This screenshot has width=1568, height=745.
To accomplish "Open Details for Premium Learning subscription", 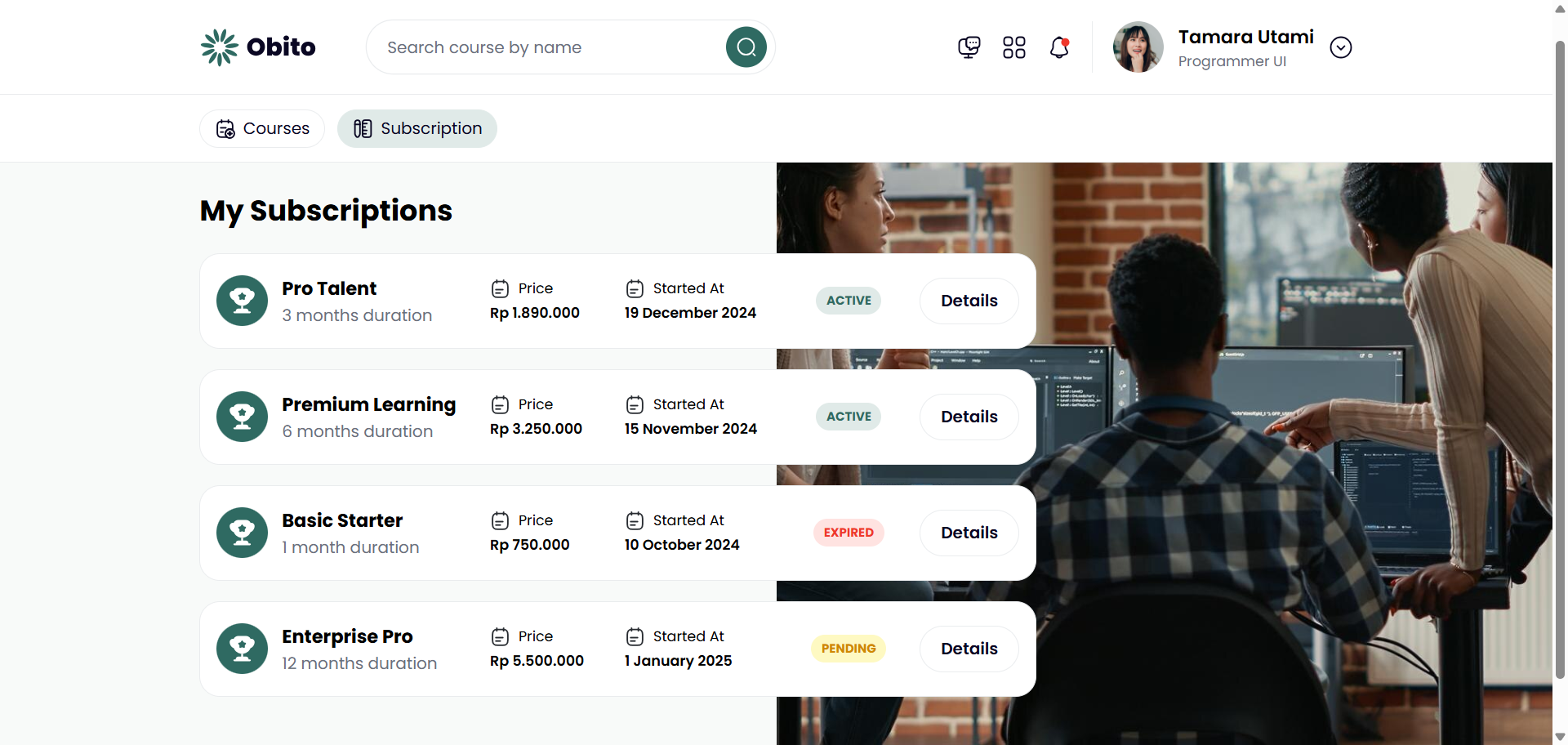I will (x=969, y=417).
